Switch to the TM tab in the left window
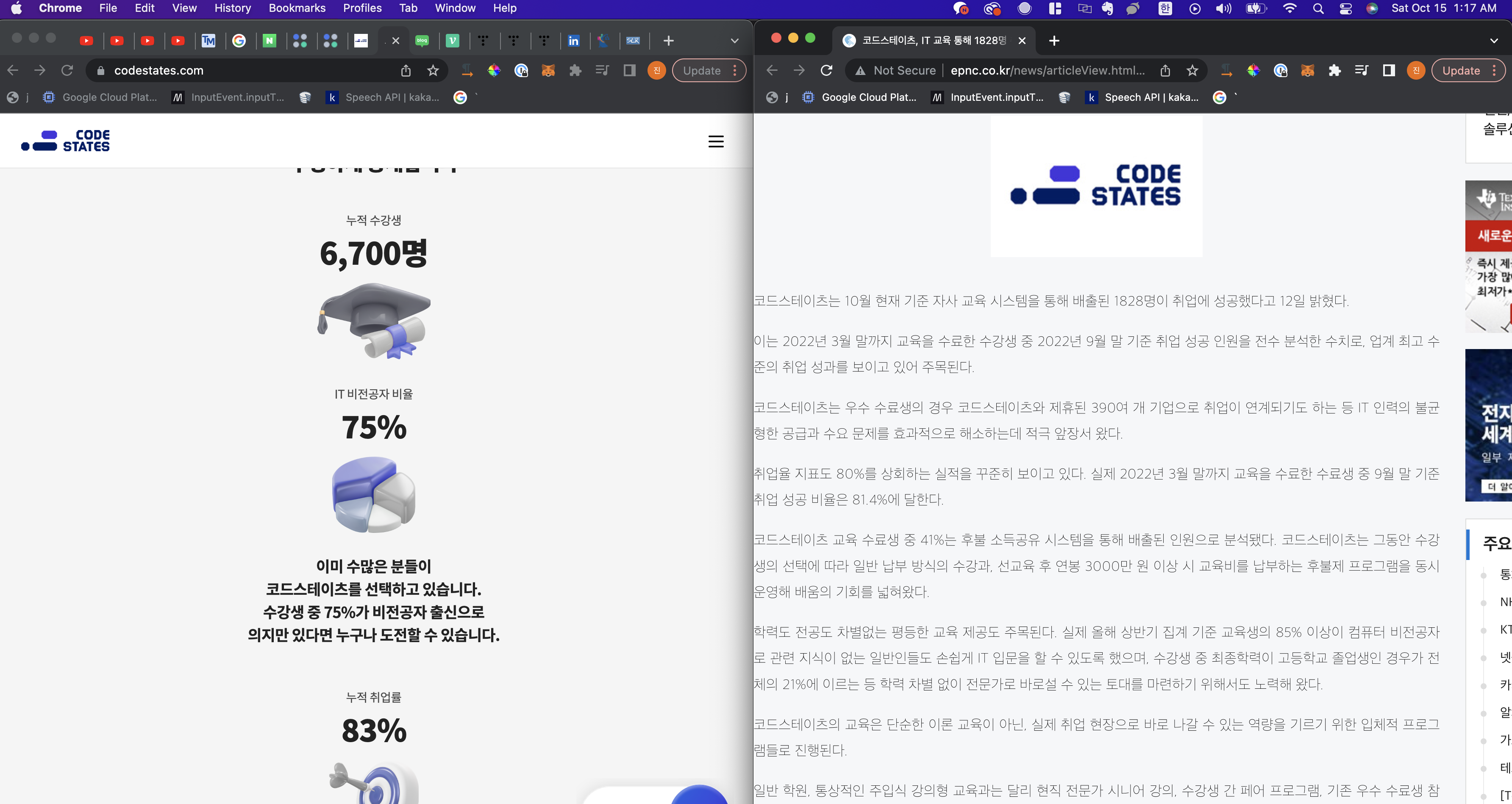The width and height of the screenshot is (1512, 804). point(208,41)
